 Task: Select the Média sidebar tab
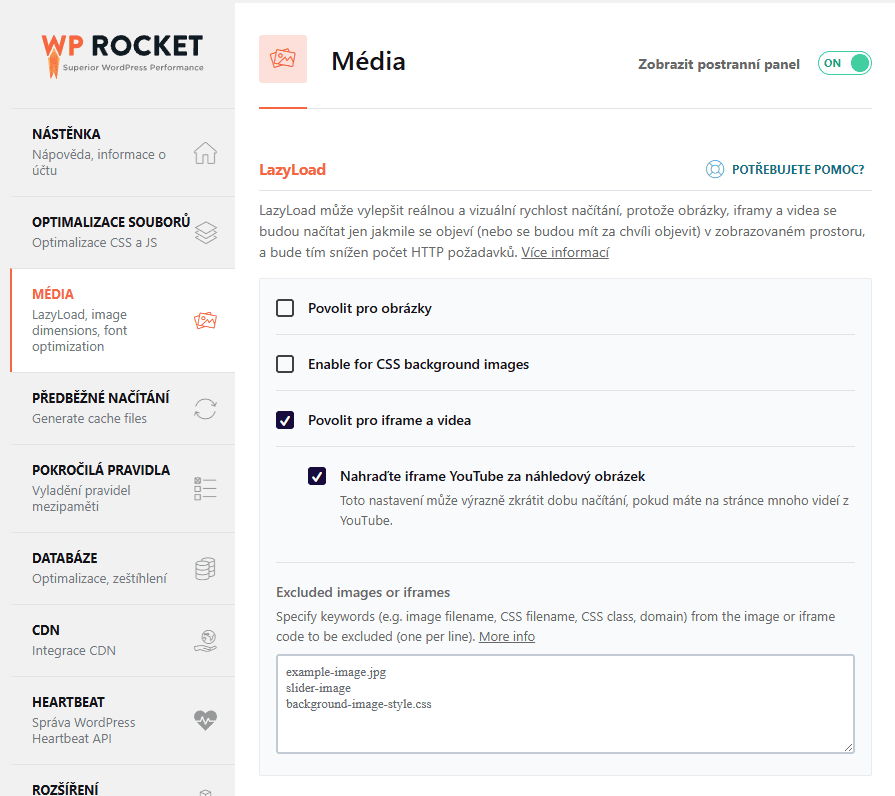coord(123,320)
